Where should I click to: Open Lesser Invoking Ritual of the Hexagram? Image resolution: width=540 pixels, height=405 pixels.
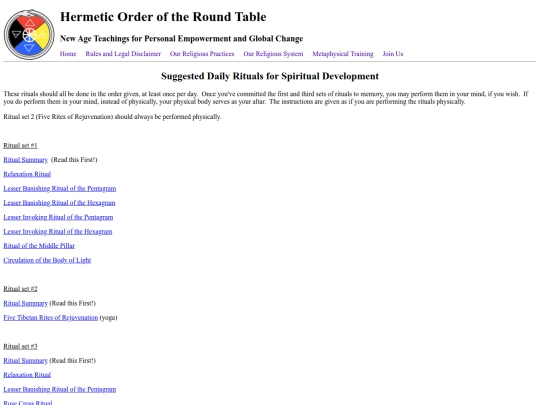coord(58,231)
